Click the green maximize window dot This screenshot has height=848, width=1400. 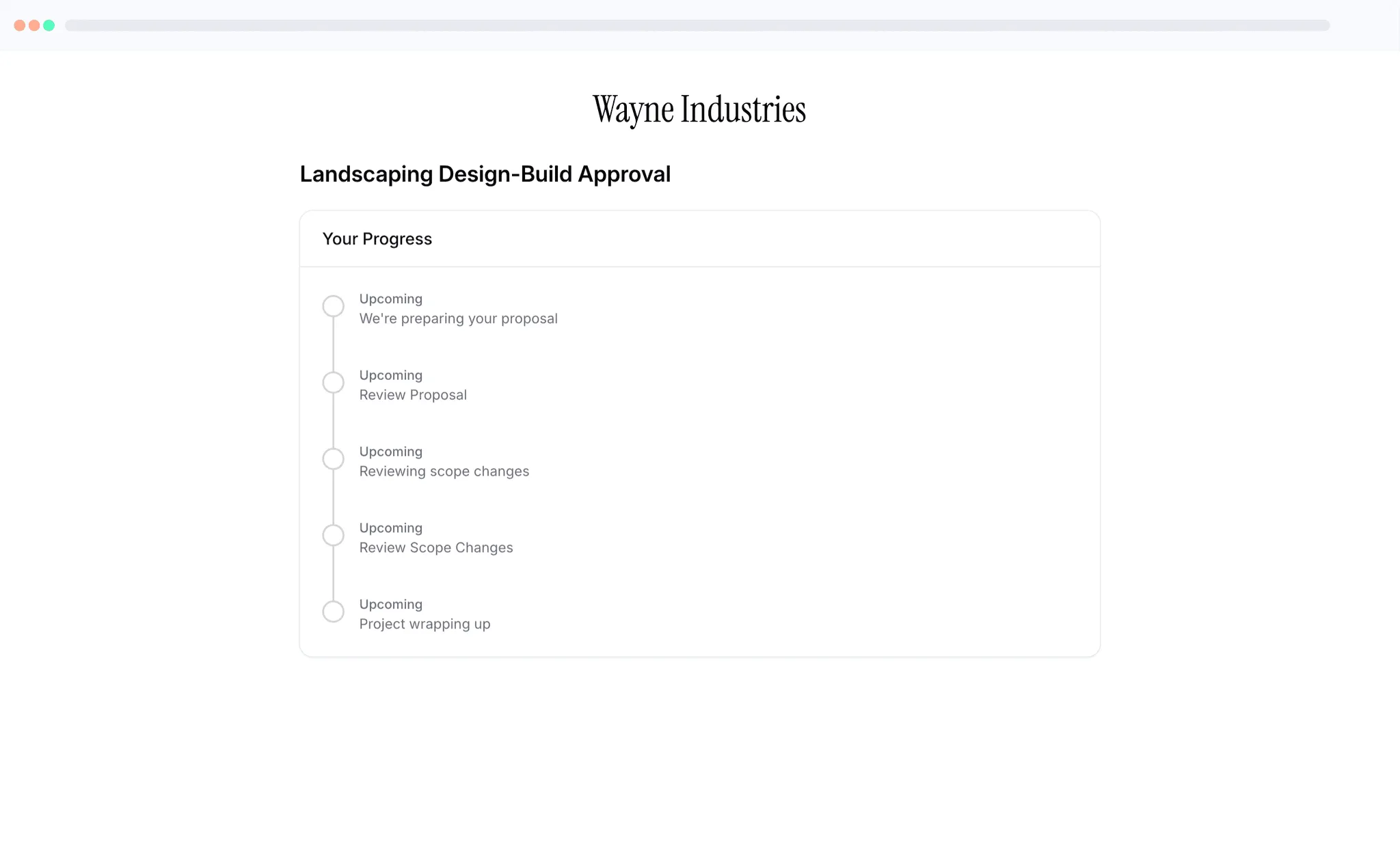49,25
